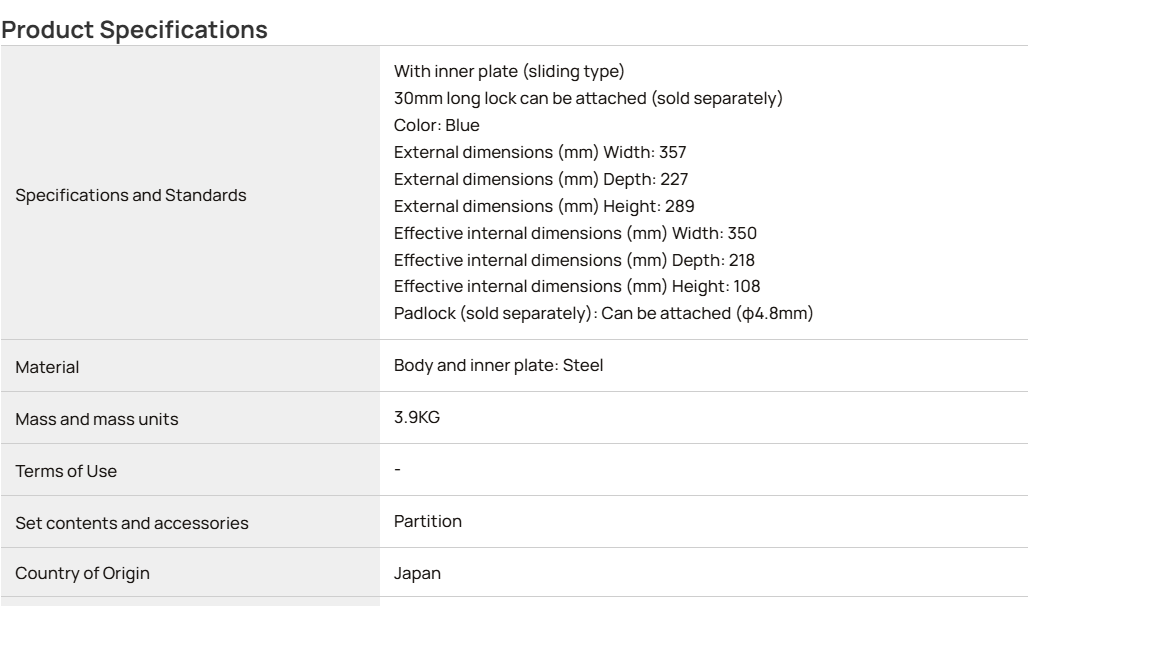
Task: Select the Specifications and Standards row label
Action: tap(131, 195)
